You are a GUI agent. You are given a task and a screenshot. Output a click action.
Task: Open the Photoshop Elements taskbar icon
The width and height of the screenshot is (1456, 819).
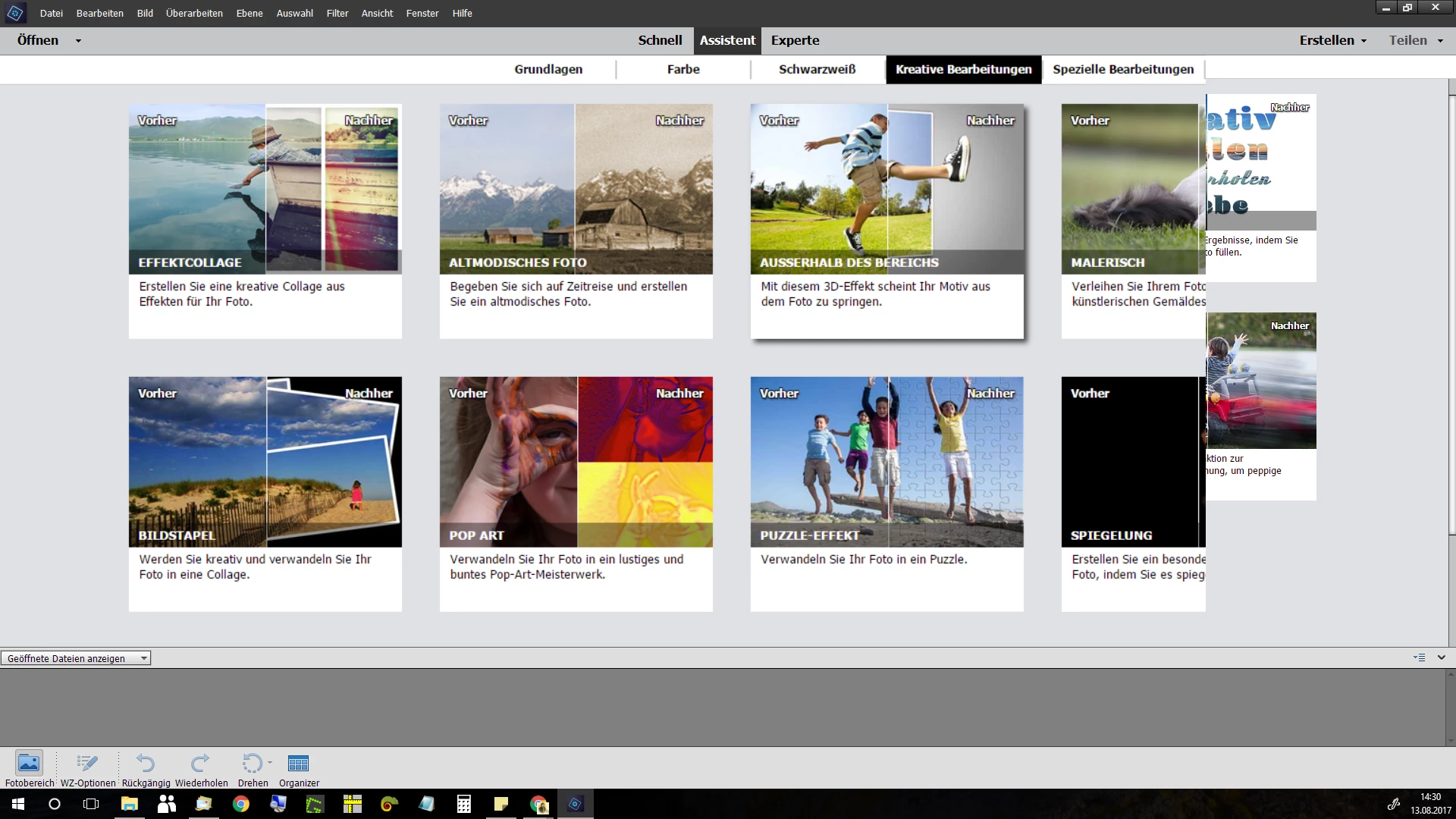click(576, 804)
